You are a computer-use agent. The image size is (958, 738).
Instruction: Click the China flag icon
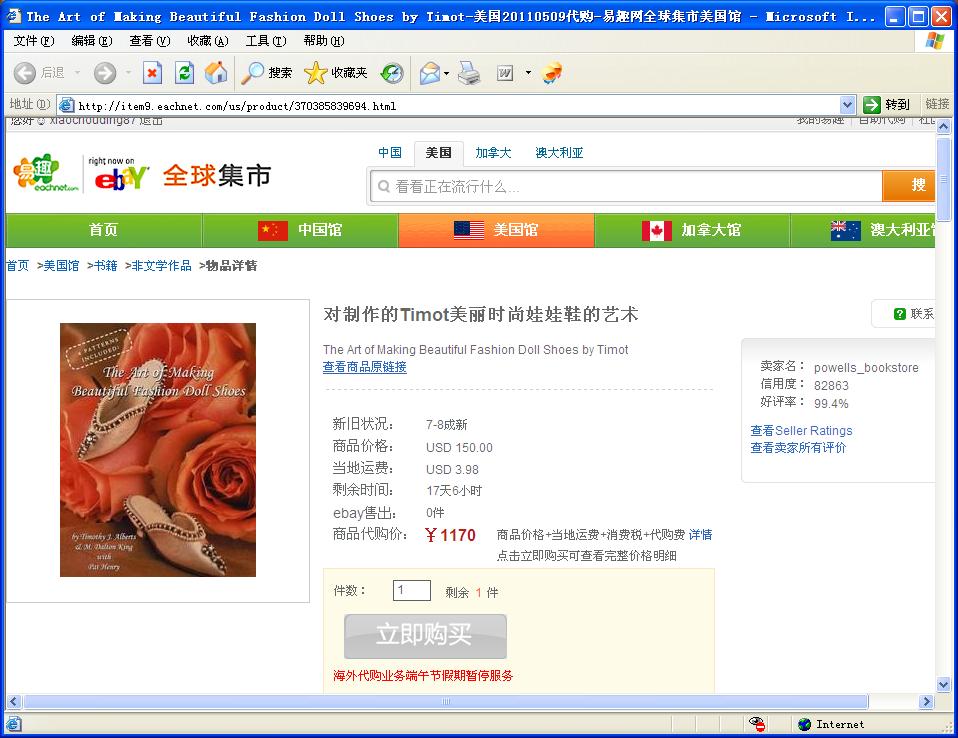click(x=272, y=230)
